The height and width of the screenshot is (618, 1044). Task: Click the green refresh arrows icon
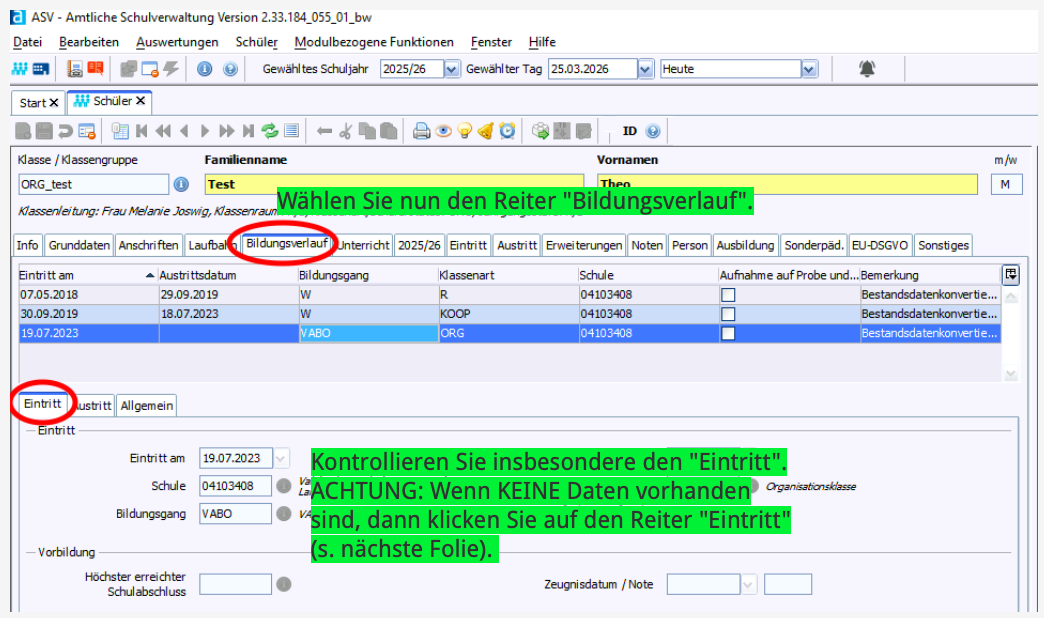tap(269, 131)
